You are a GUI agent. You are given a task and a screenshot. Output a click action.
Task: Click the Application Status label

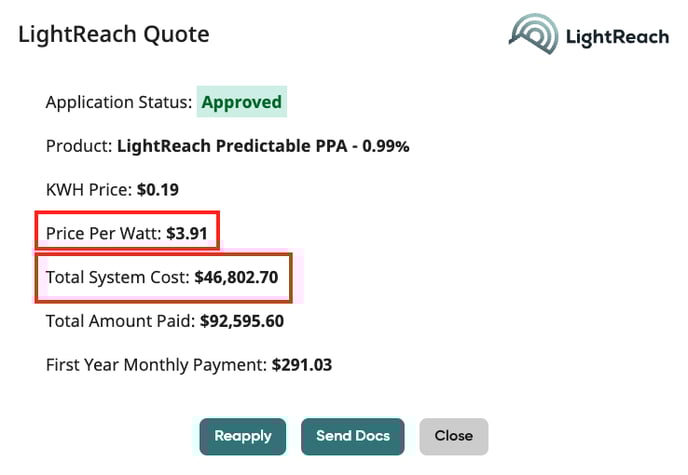pyautogui.click(x=119, y=102)
